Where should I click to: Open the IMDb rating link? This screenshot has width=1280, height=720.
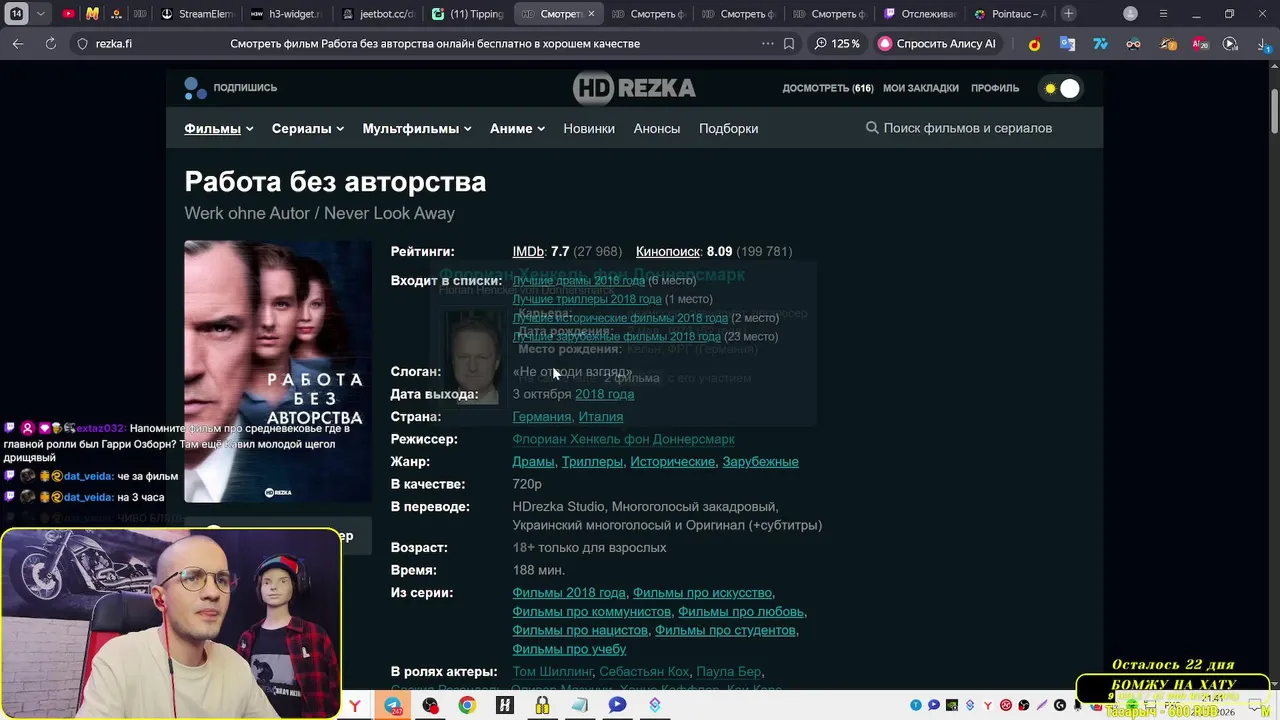pyautogui.click(x=528, y=251)
